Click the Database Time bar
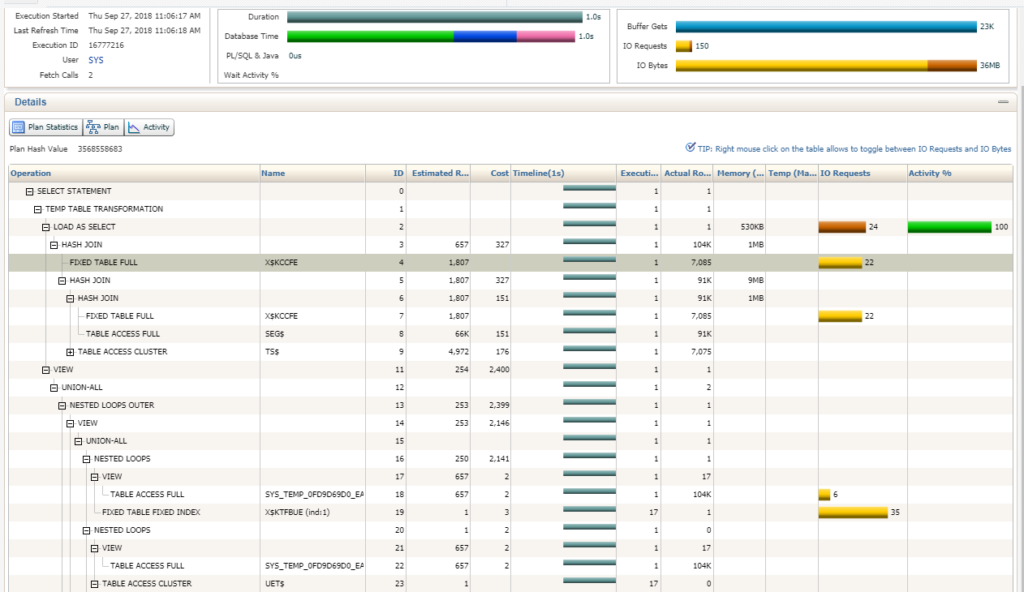 tap(431, 36)
